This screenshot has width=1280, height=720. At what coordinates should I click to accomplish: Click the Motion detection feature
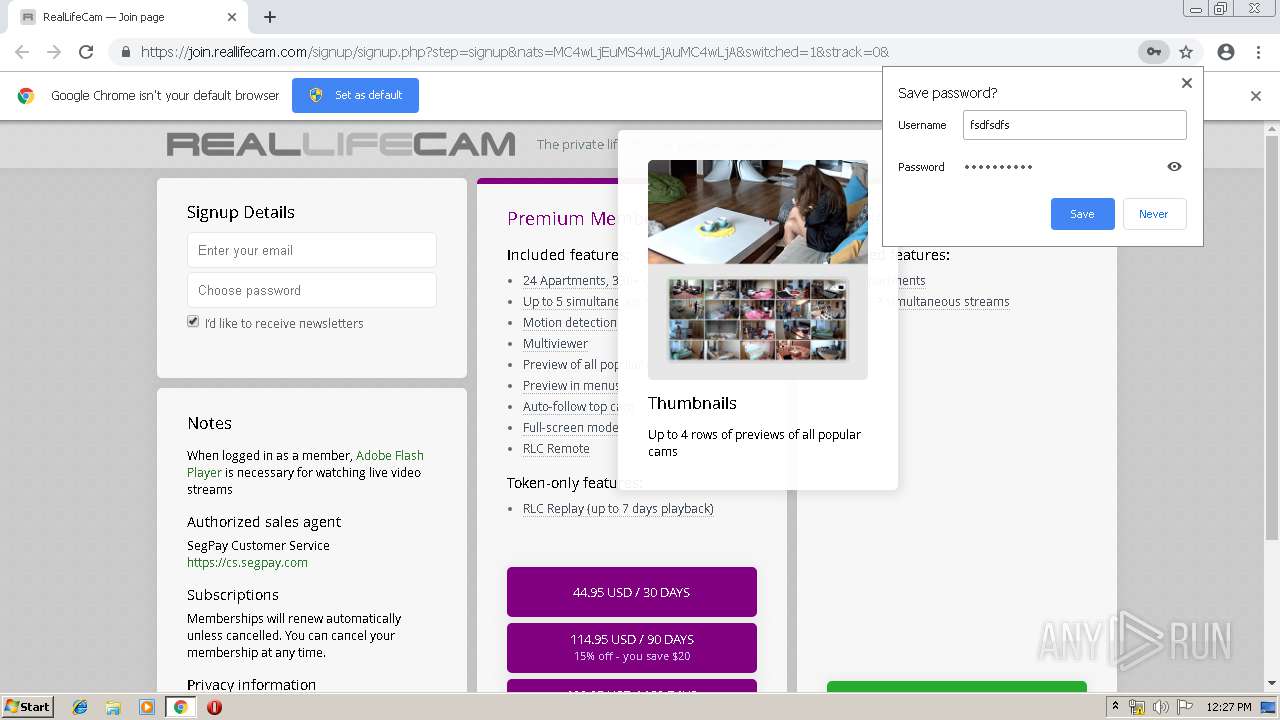click(570, 322)
